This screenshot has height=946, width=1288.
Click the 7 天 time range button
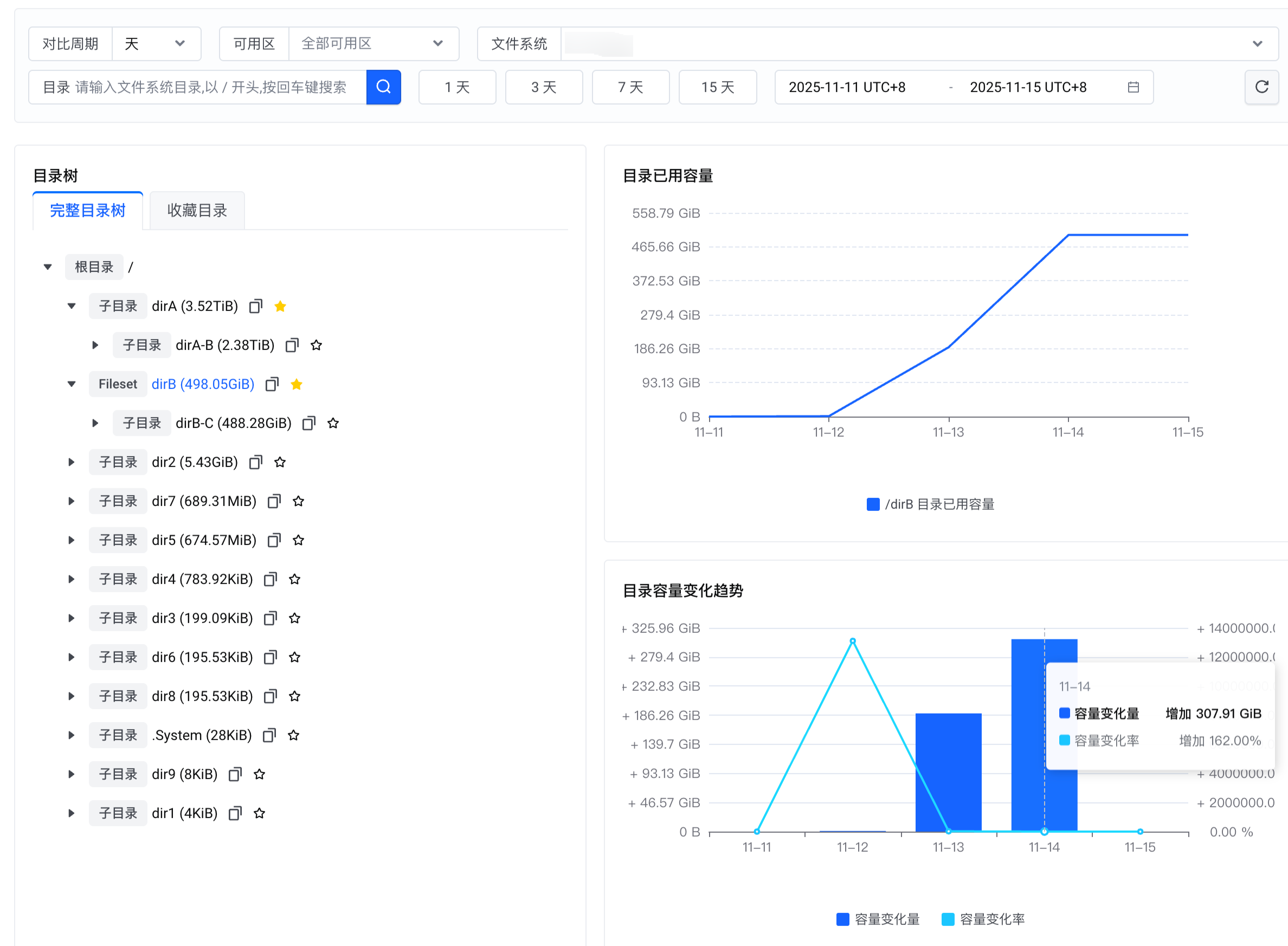coord(630,87)
